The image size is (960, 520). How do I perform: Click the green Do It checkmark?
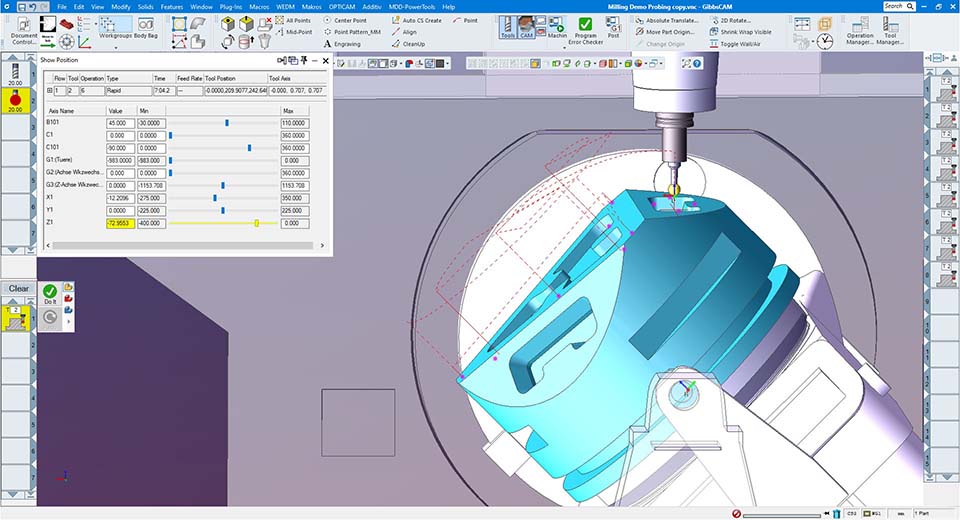pos(50,292)
